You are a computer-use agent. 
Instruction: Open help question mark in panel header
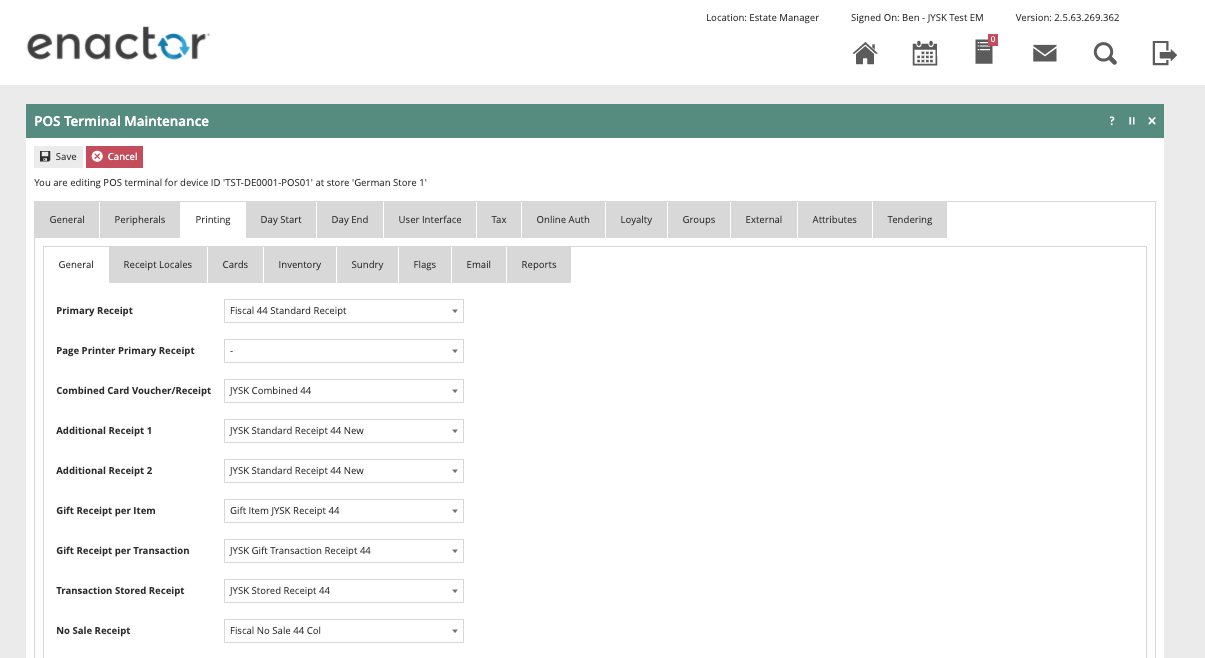1112,121
